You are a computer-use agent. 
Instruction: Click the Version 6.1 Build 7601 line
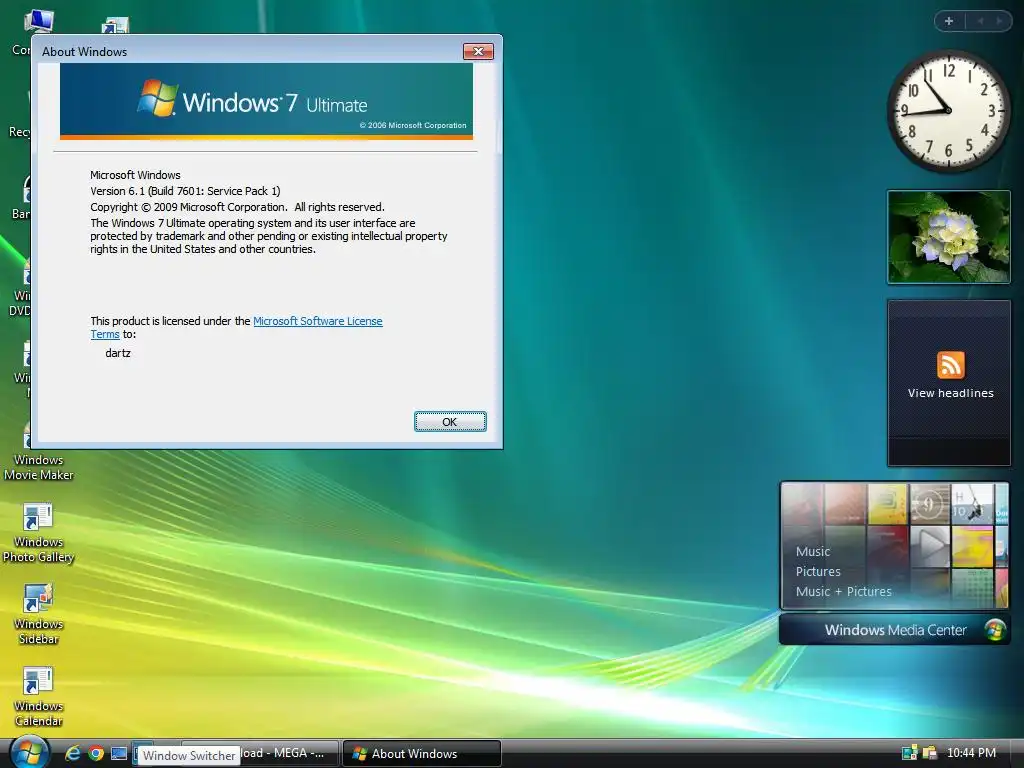click(x=185, y=191)
